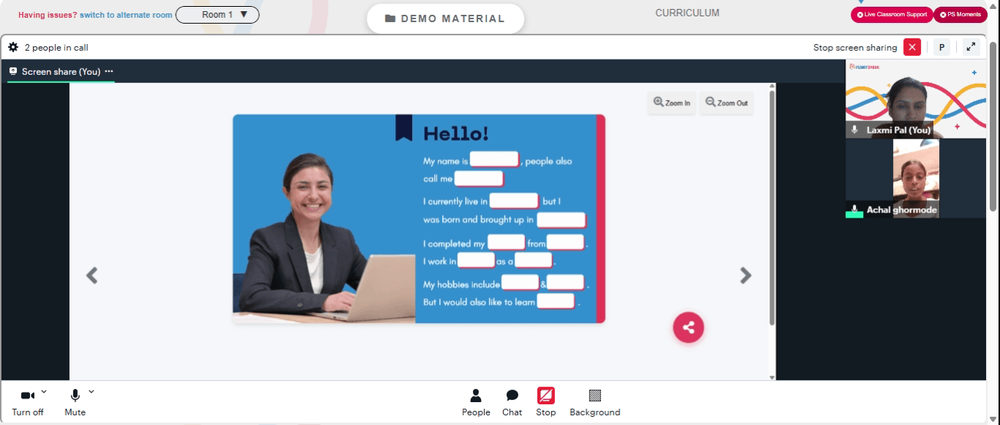Image resolution: width=1000 pixels, height=425 pixels.
Task: Select Achal ghormode video tile
Action: (x=916, y=179)
